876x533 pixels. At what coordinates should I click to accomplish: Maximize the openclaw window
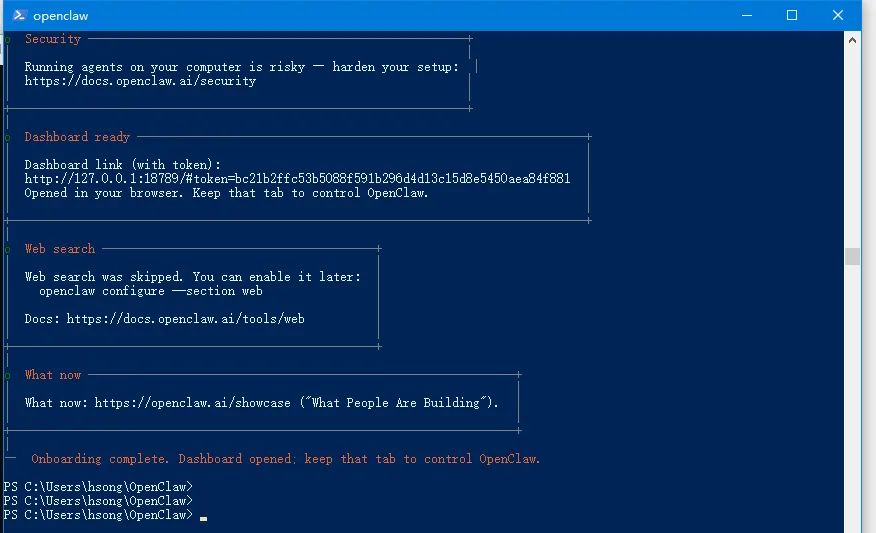[x=792, y=15]
